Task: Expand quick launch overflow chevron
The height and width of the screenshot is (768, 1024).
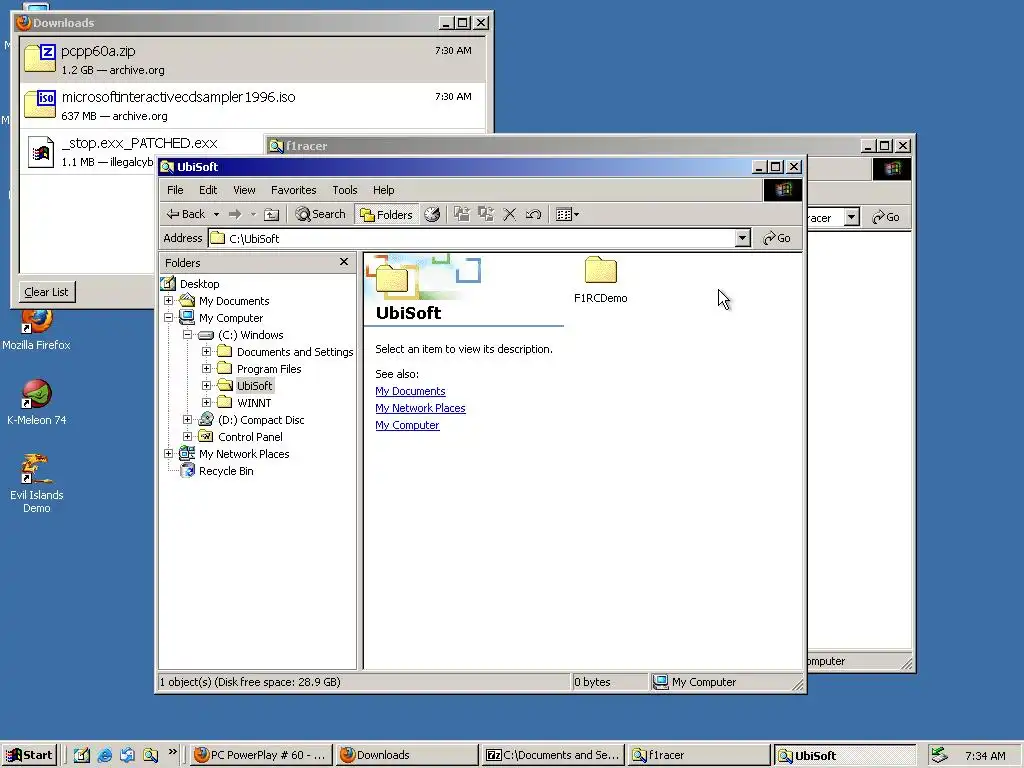Action: [172, 752]
